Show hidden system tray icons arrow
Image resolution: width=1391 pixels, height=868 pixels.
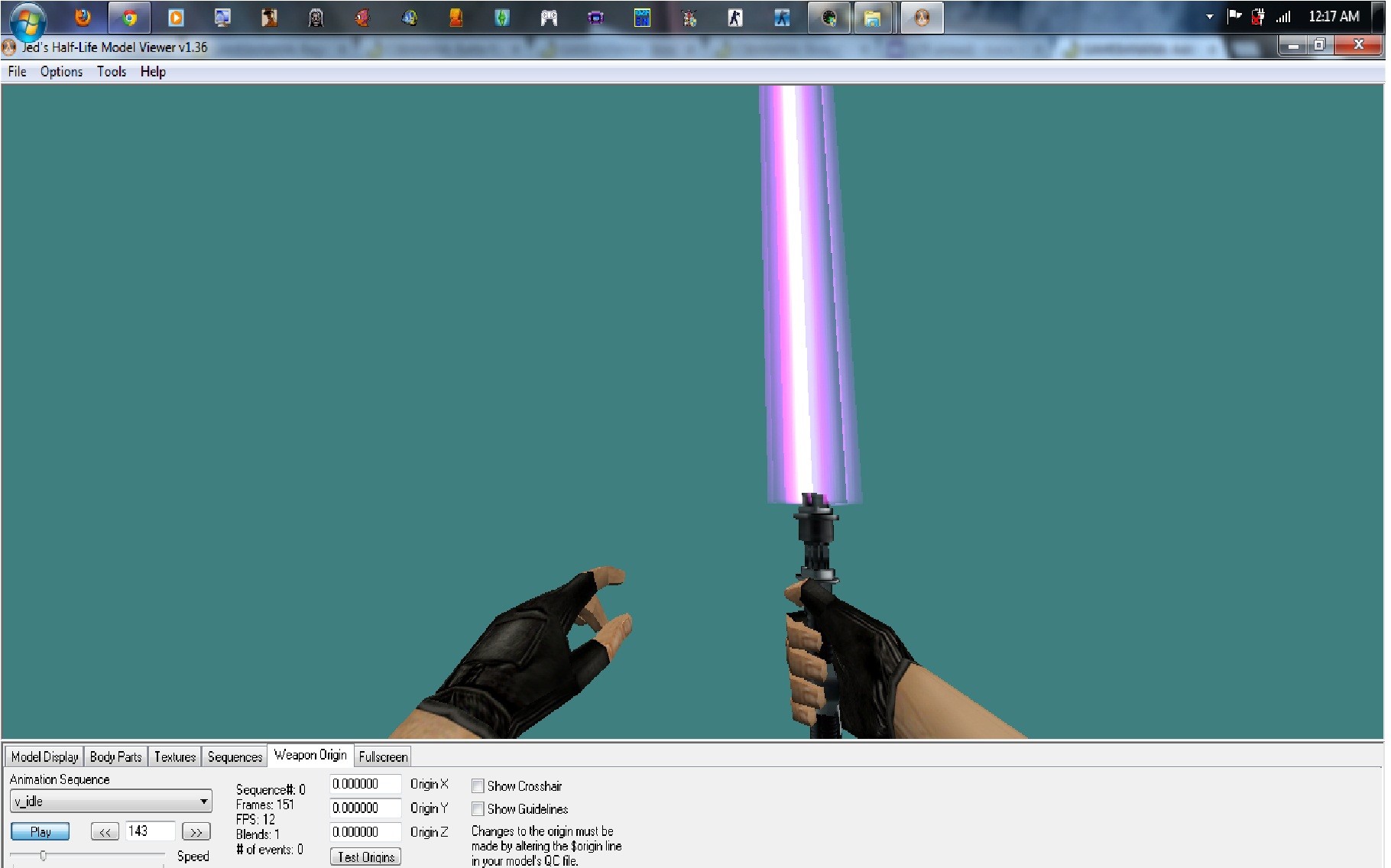click(x=1209, y=17)
